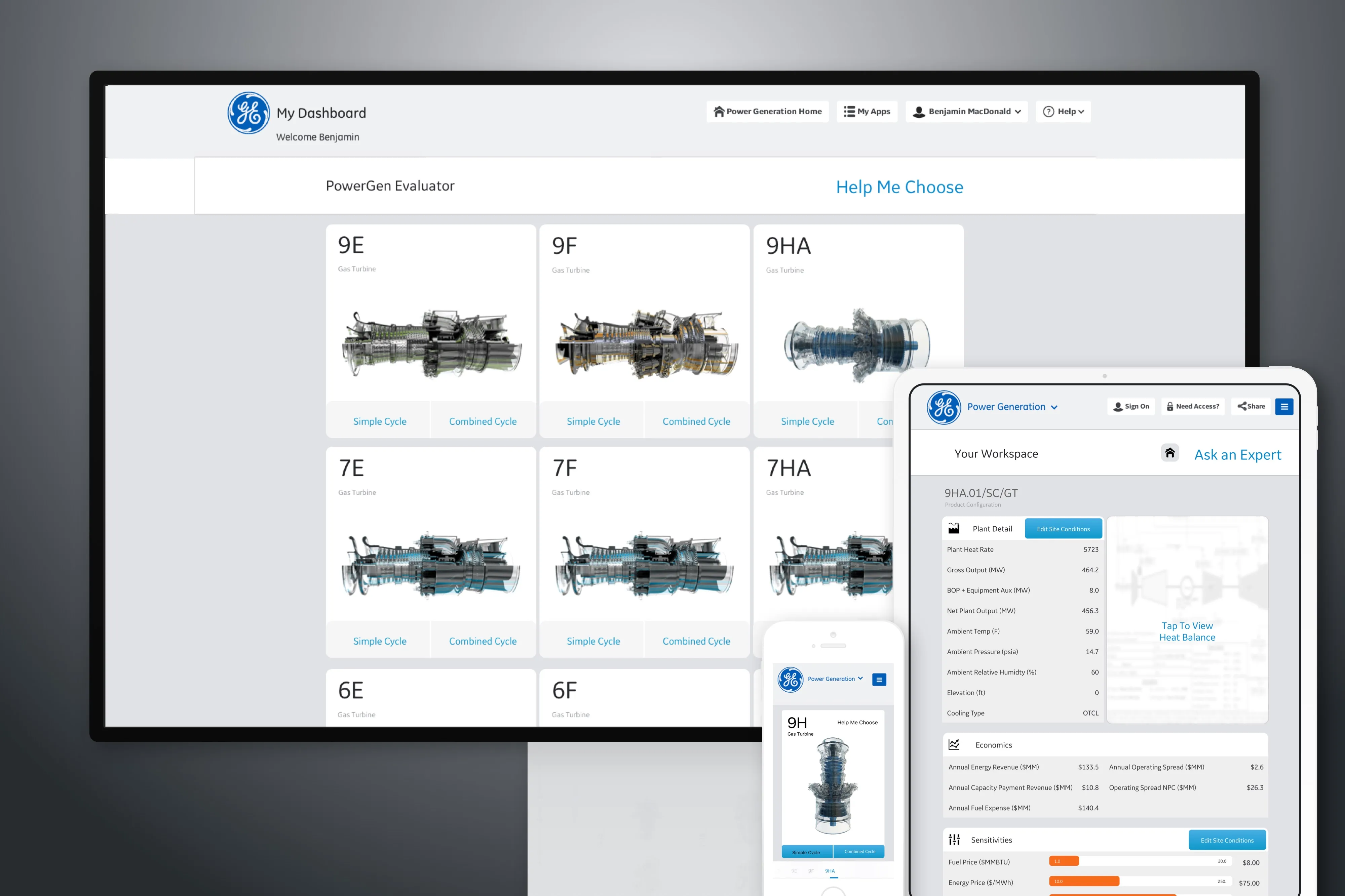
Task: Open the 6E gas turbine card title
Action: tap(350, 690)
